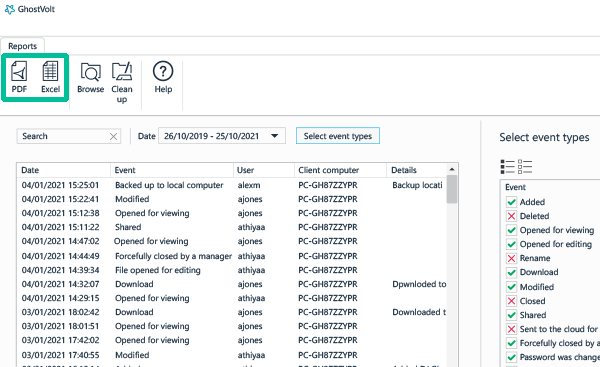The image size is (600, 367).
Task: Click 'Backup locati' details cell
Action: tap(417, 185)
